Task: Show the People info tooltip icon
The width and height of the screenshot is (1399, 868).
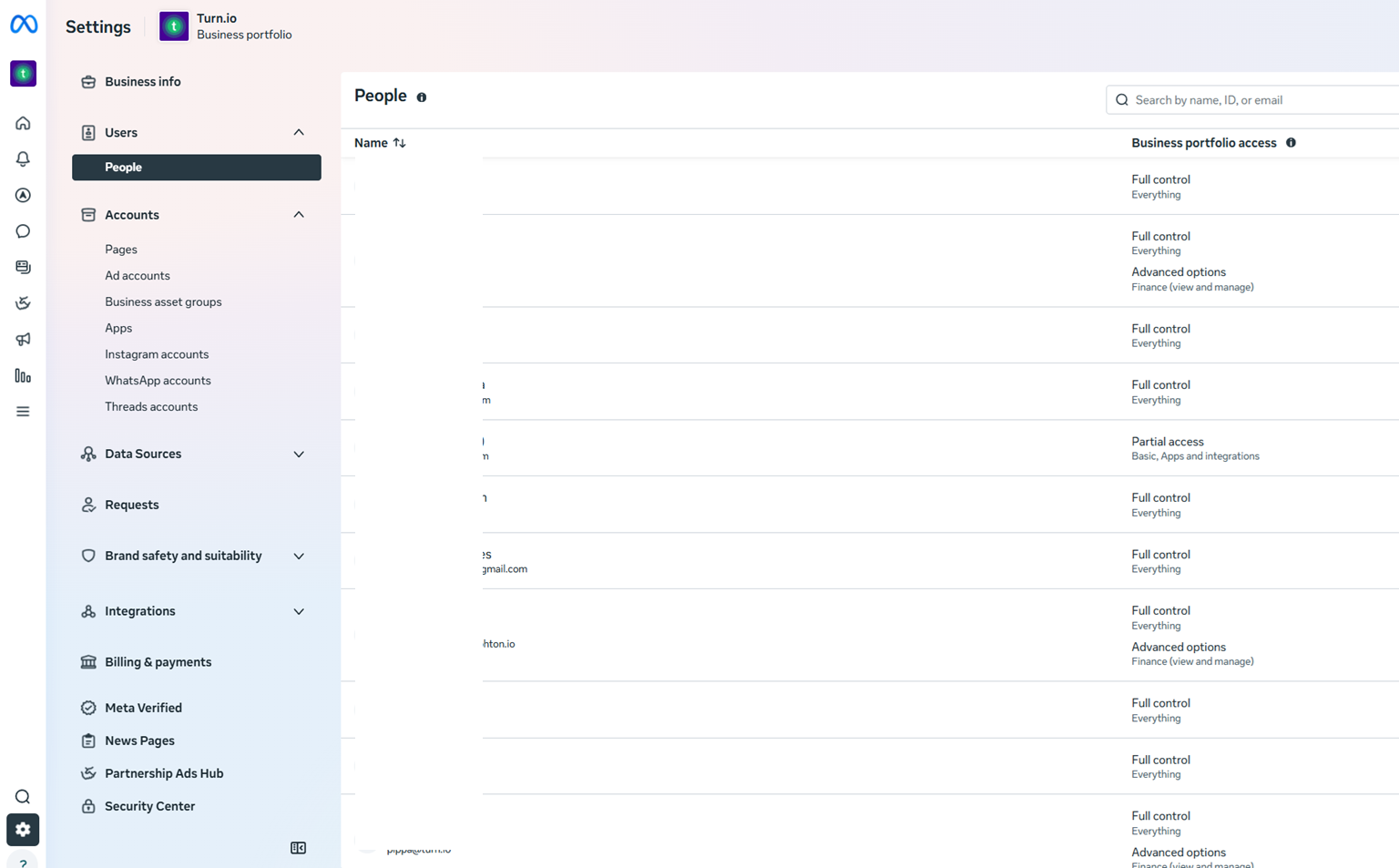Action: coord(422,97)
